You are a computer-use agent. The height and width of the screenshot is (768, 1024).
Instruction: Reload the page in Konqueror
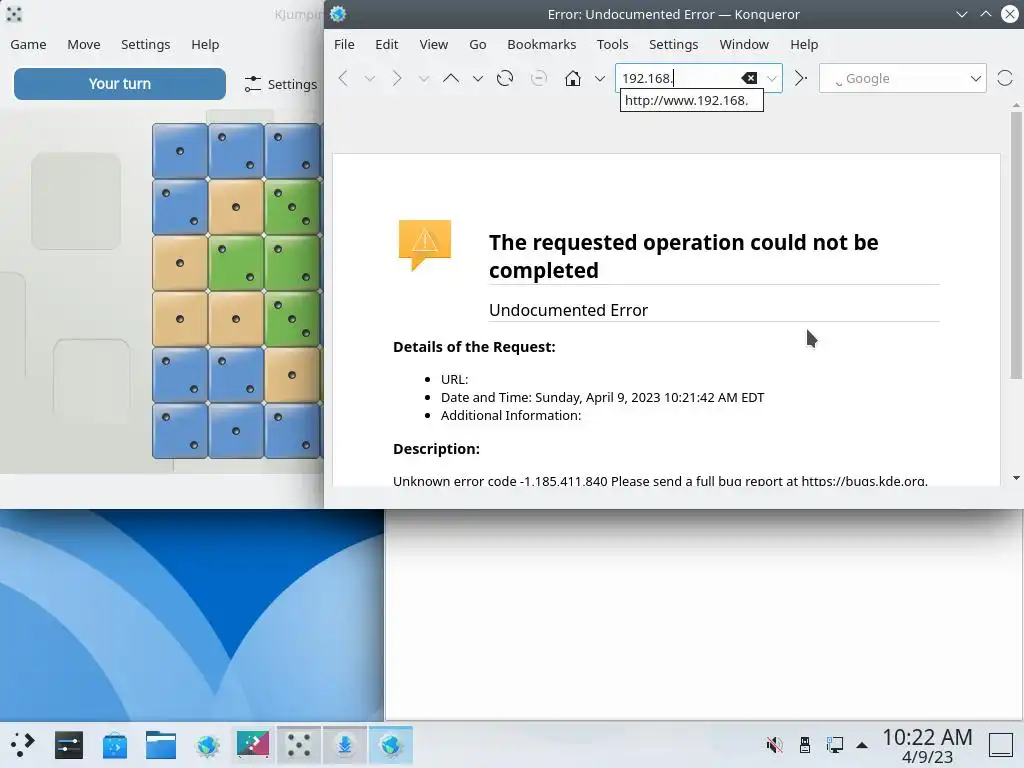click(x=505, y=78)
